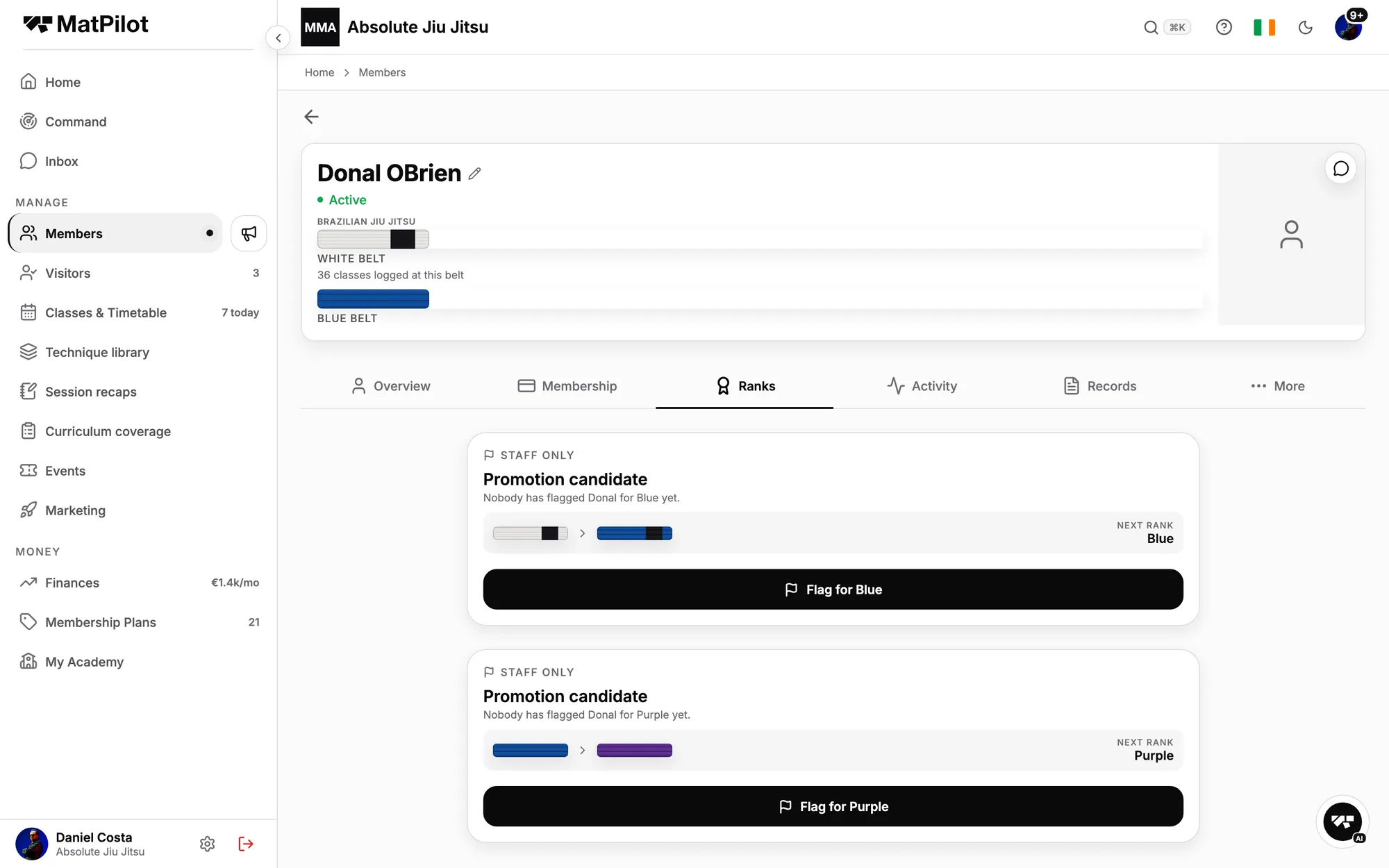Image resolution: width=1389 pixels, height=868 pixels.
Task: Toggle dark mode with the moon icon
Action: [1306, 27]
